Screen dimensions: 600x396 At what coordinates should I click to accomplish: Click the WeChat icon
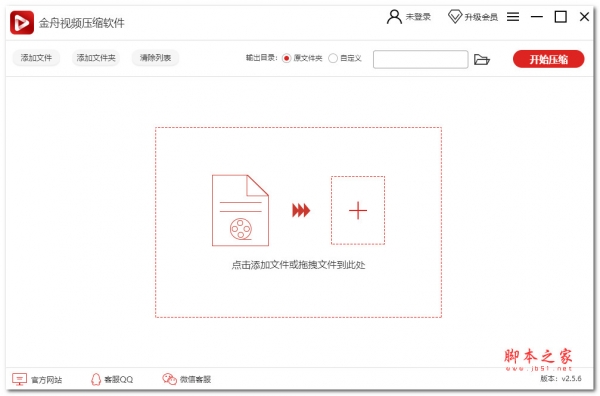169,379
